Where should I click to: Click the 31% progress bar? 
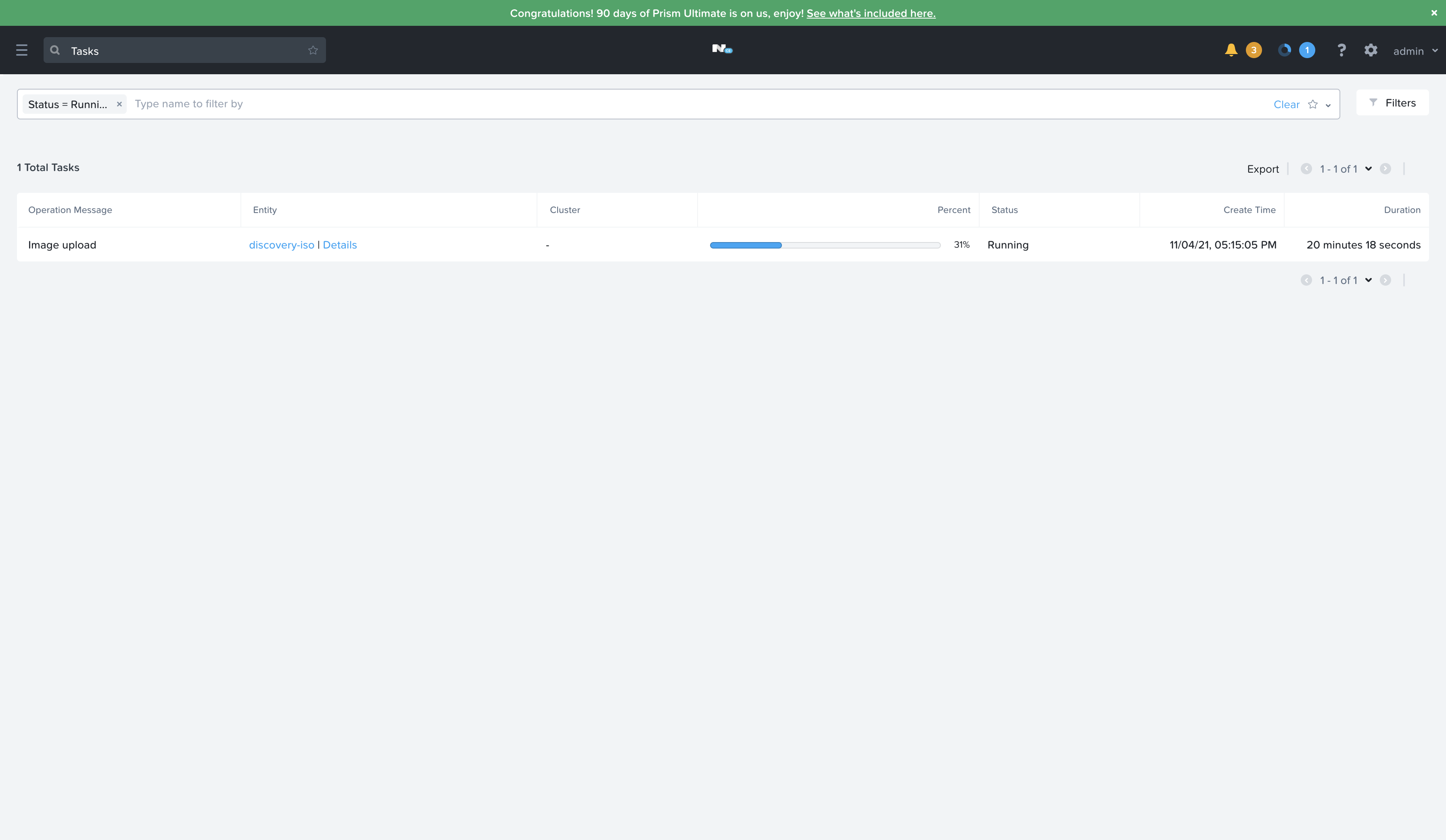(x=825, y=244)
